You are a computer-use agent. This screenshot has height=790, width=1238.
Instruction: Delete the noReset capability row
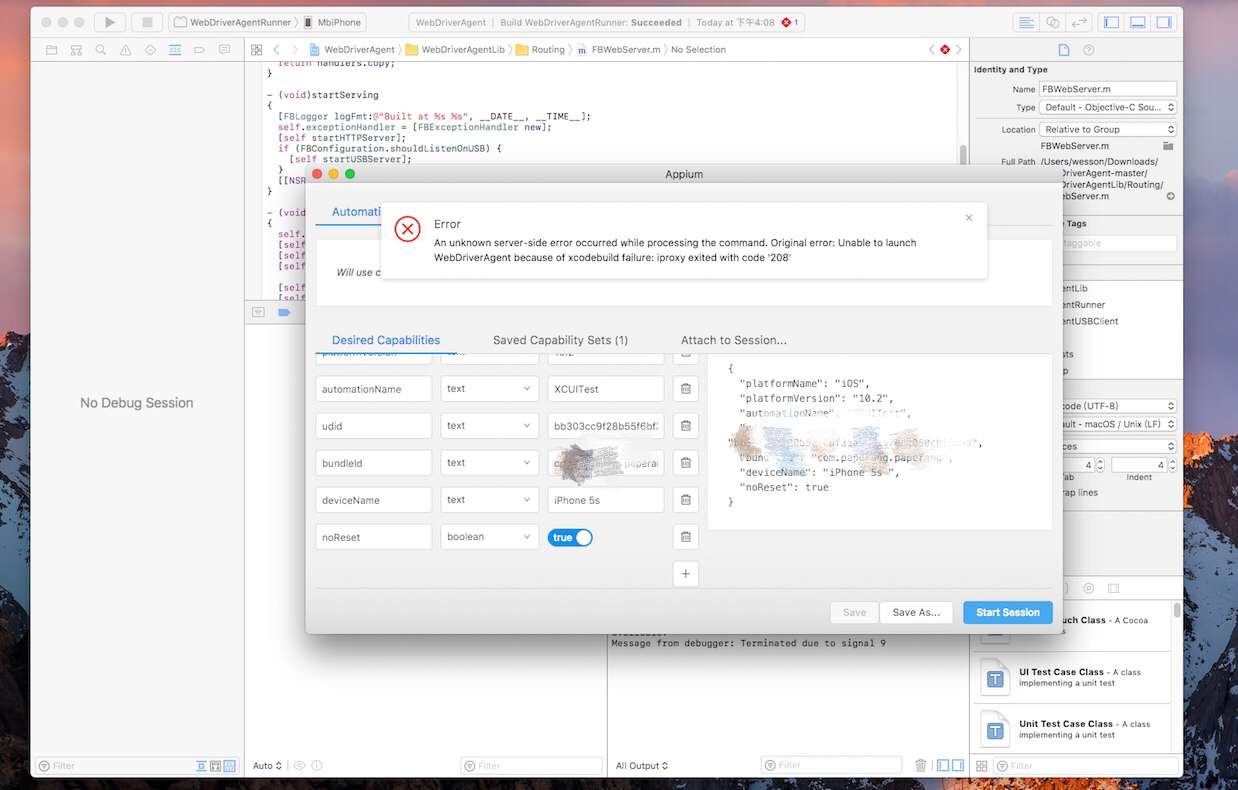tap(685, 537)
